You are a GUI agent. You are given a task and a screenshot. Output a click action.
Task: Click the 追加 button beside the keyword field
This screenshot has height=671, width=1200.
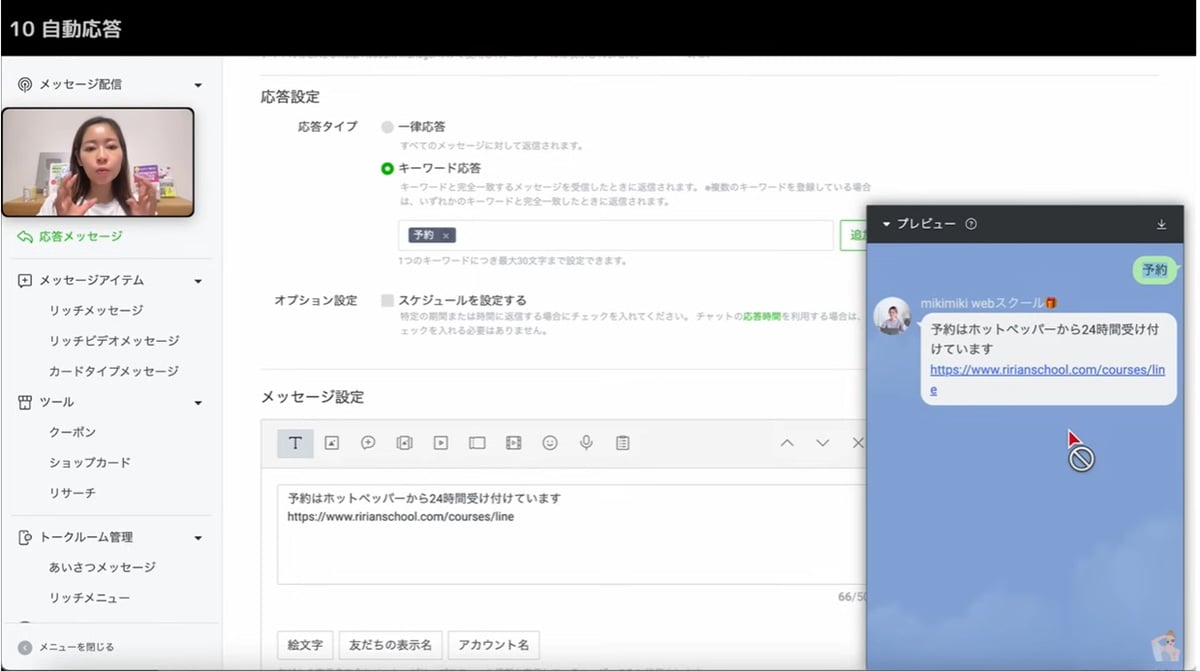[x=853, y=235]
